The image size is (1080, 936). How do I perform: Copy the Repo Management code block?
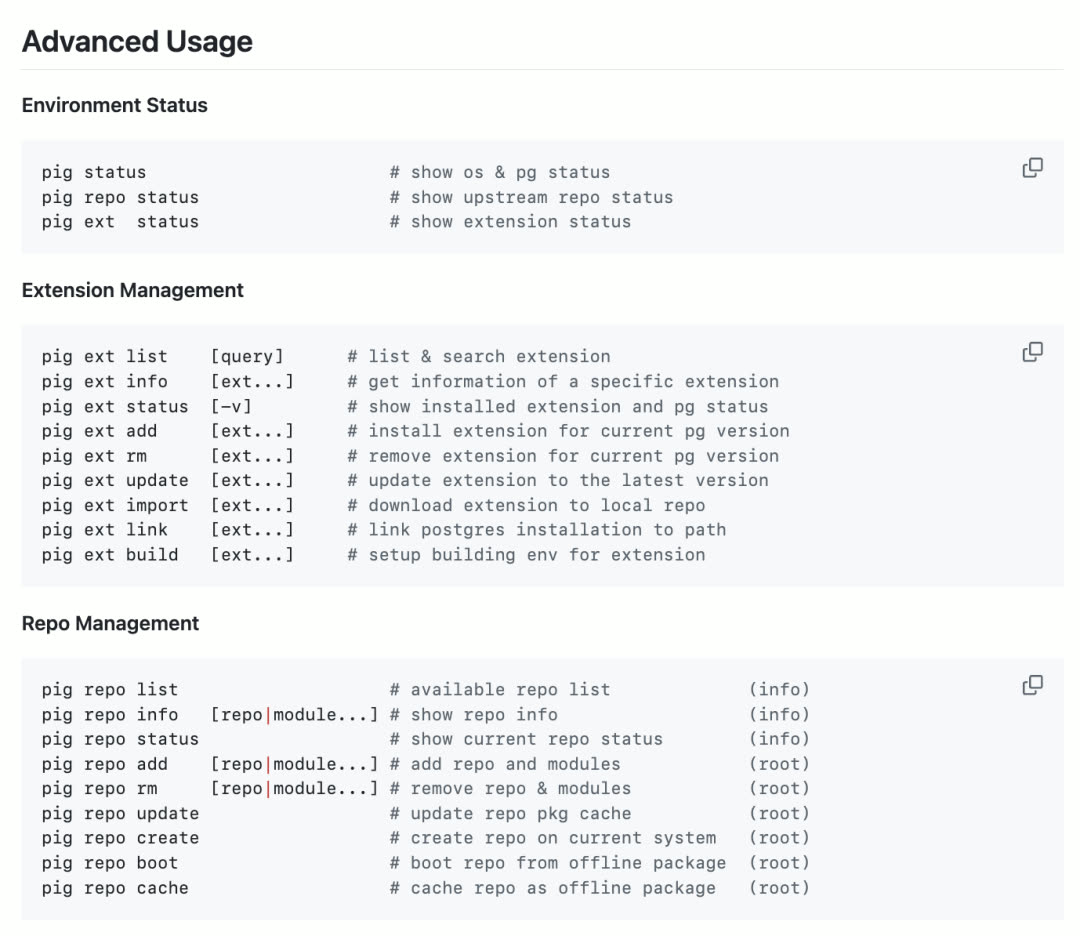(1033, 685)
